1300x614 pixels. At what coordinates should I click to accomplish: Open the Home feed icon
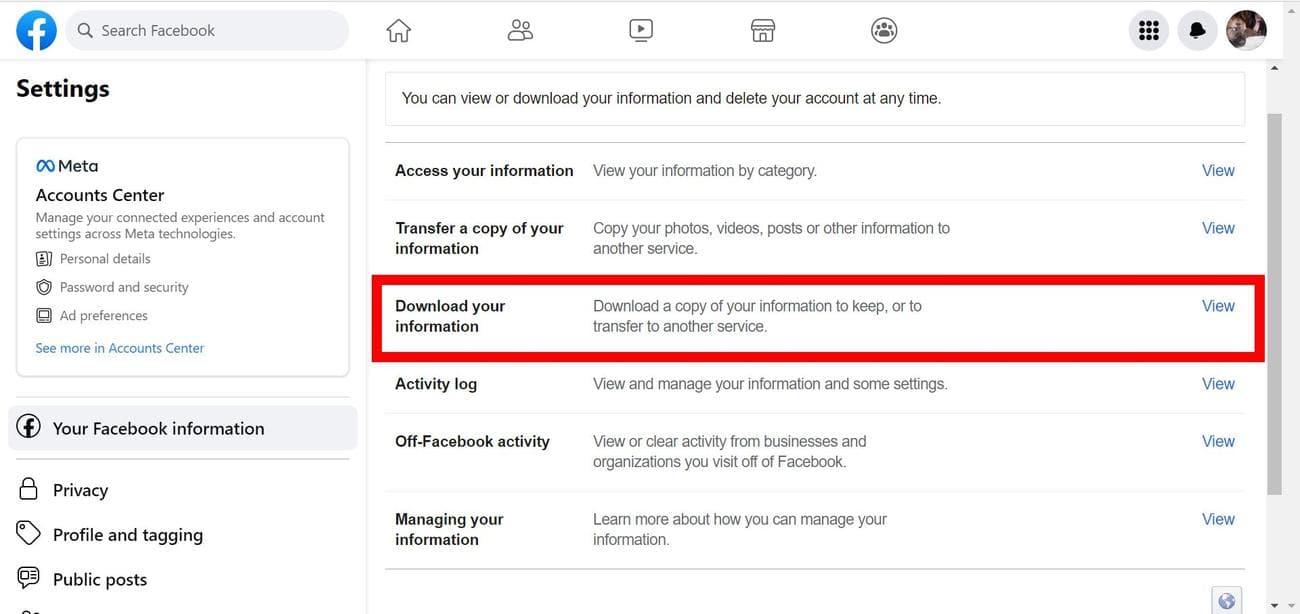pos(398,30)
